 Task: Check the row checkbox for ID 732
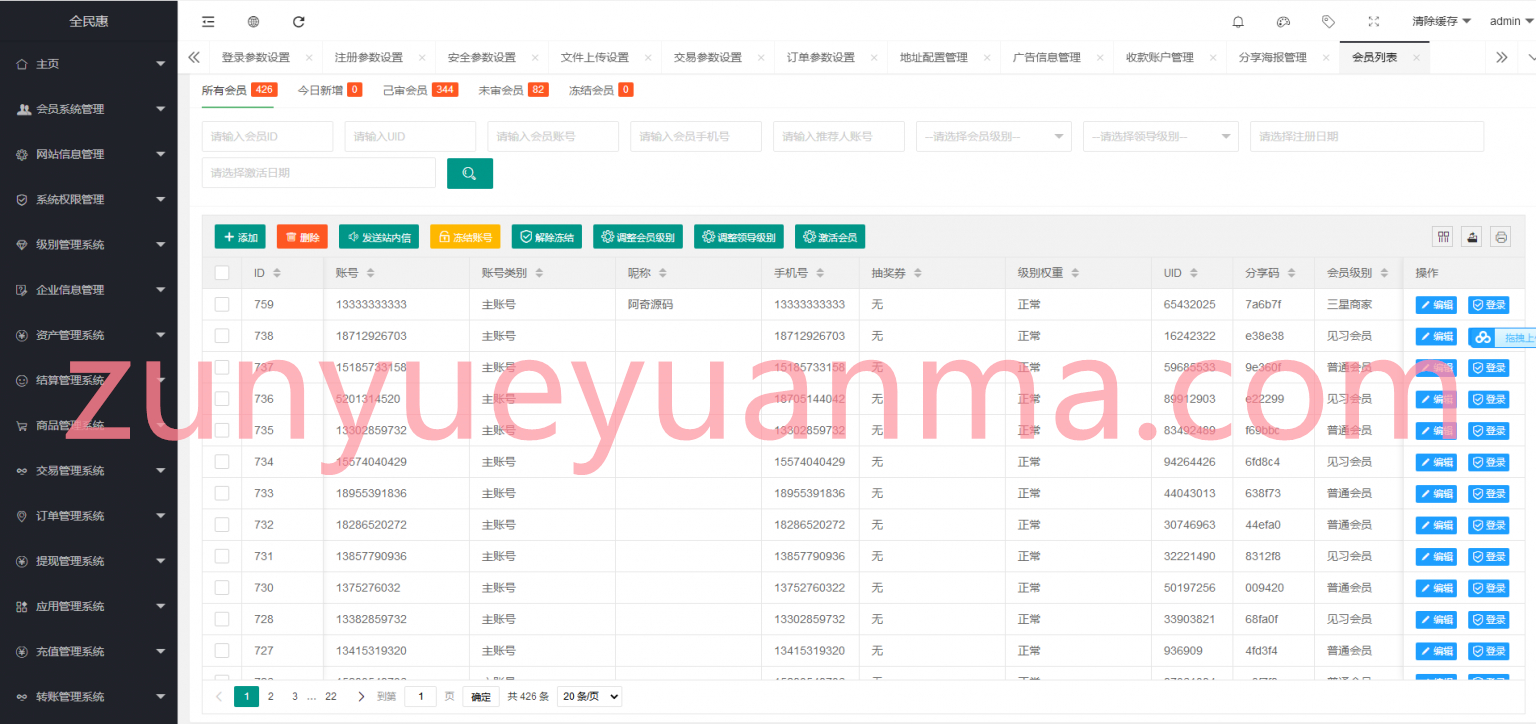click(222, 525)
